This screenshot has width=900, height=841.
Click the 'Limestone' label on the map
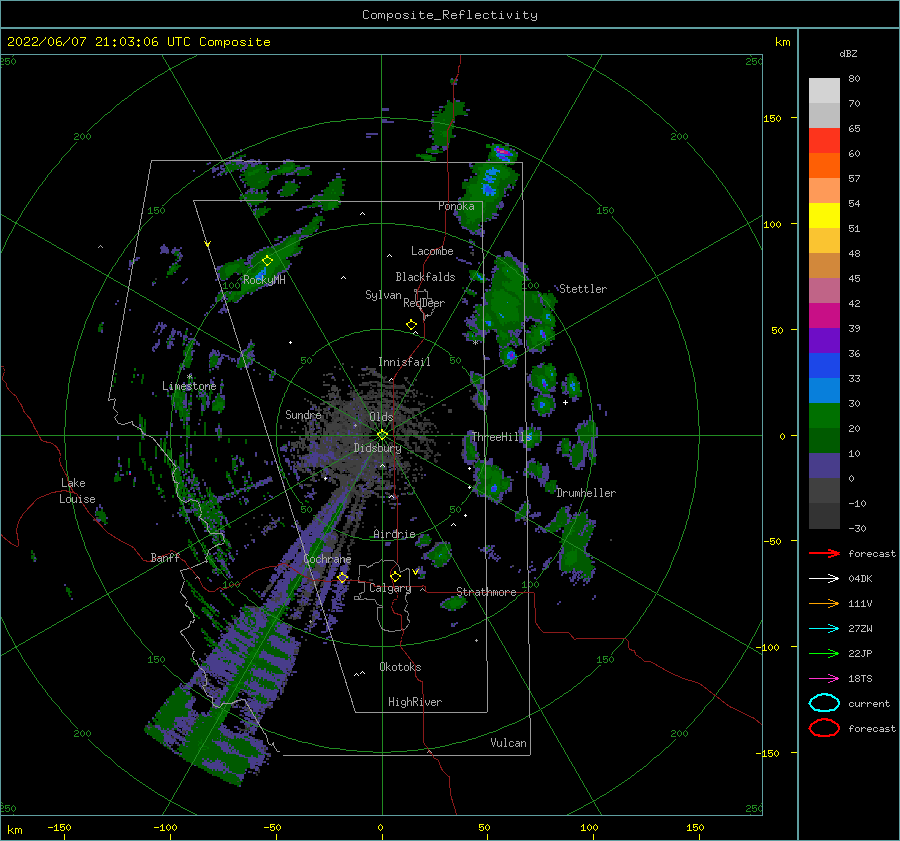pos(189,386)
